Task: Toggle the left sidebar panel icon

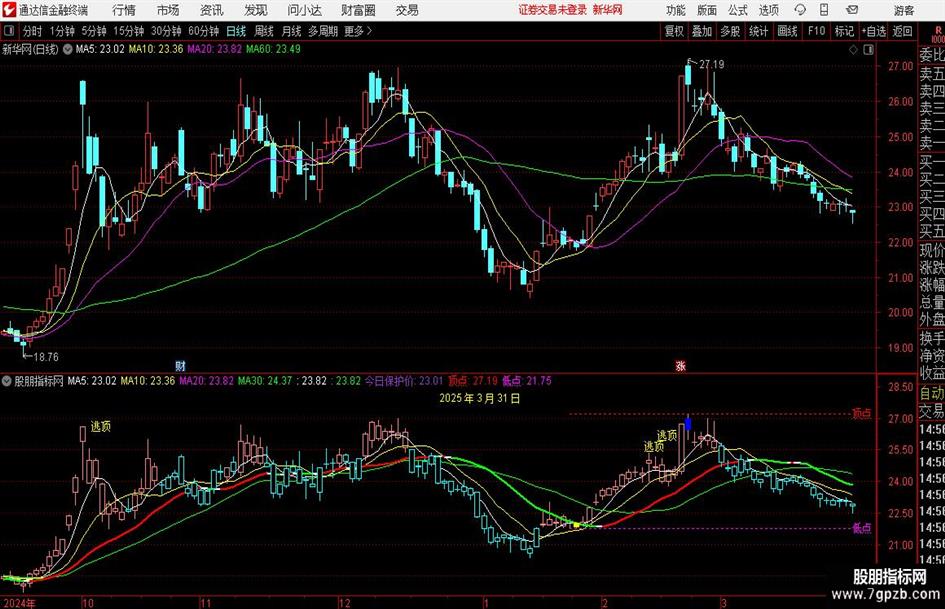Action: 9,31
